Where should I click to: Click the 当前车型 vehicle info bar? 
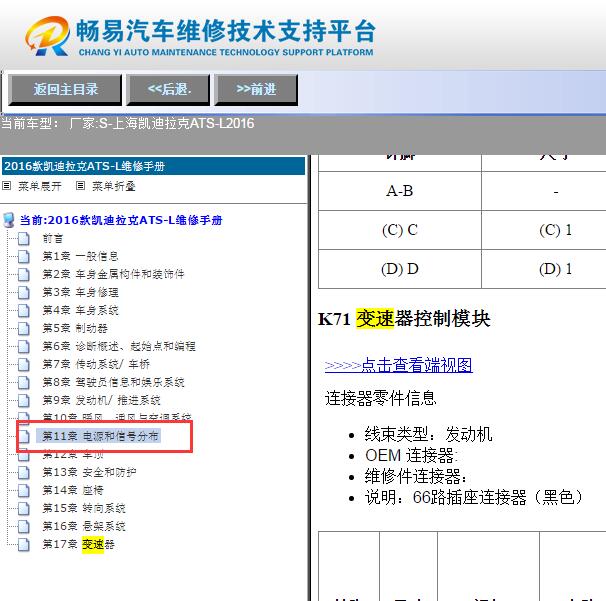pos(303,135)
